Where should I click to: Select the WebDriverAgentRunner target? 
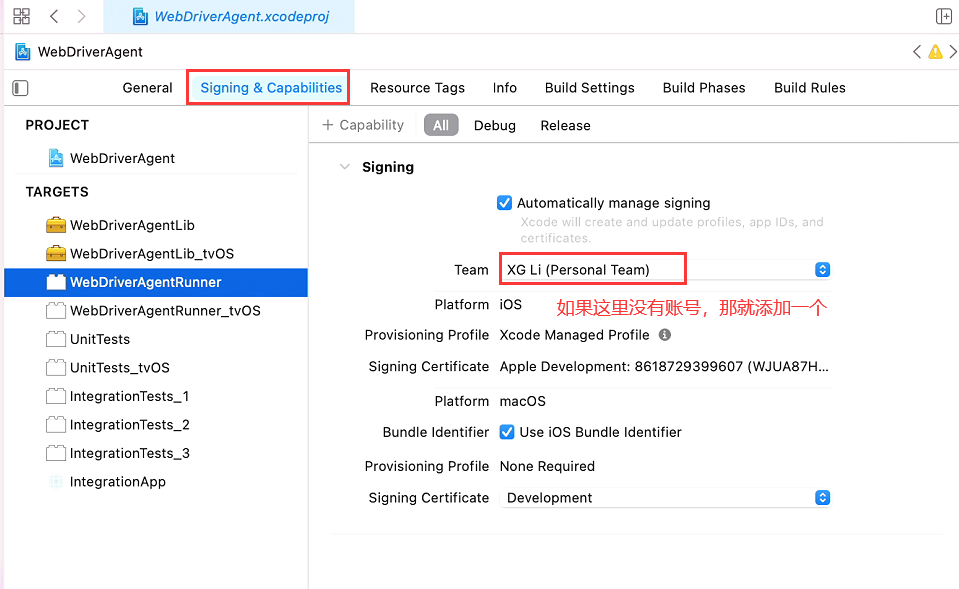[156, 282]
